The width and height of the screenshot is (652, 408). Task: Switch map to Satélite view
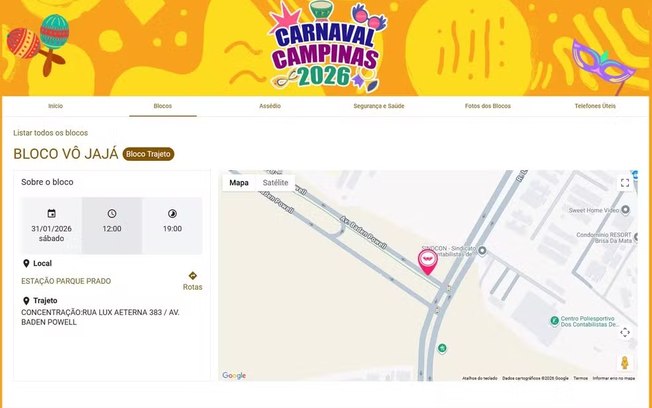(x=275, y=183)
